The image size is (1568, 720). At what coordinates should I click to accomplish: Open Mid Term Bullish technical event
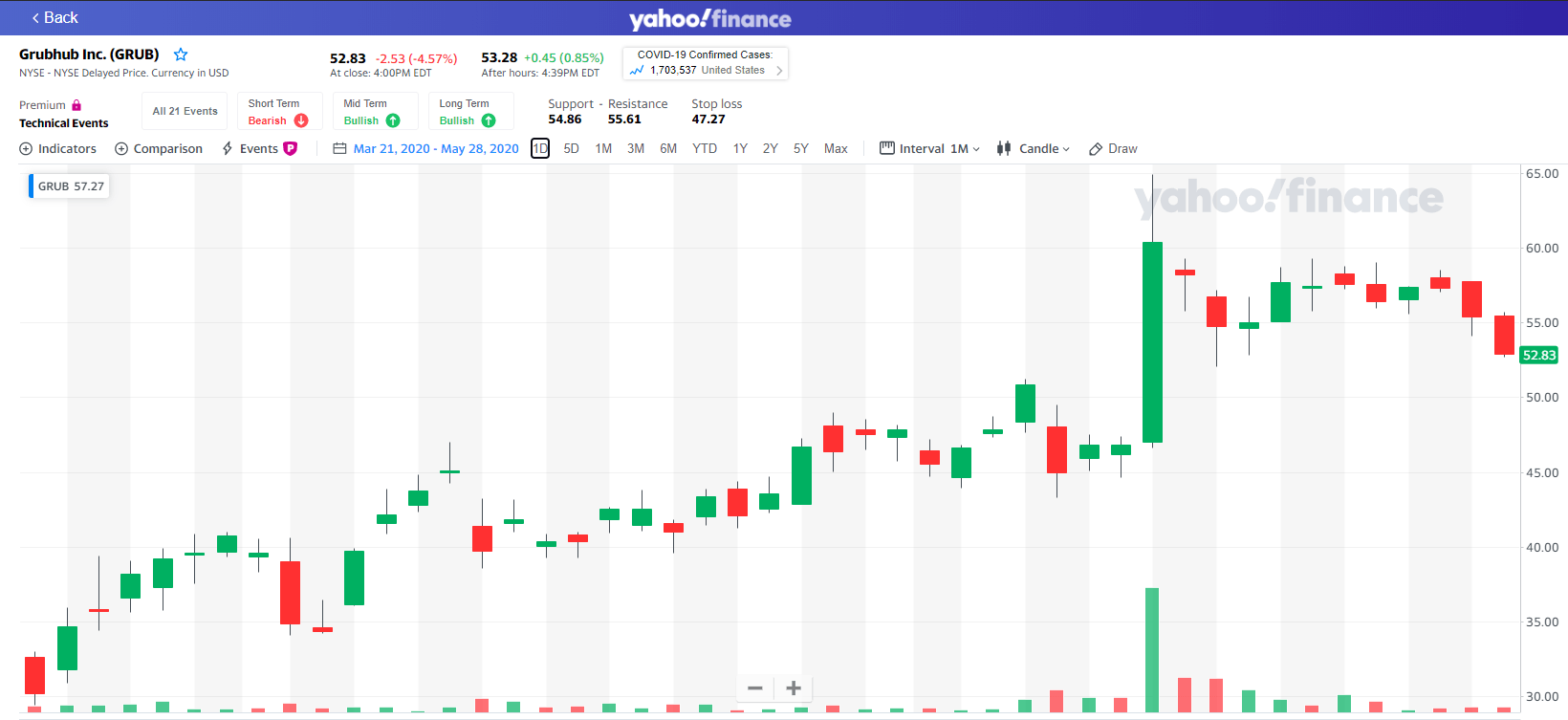376,111
